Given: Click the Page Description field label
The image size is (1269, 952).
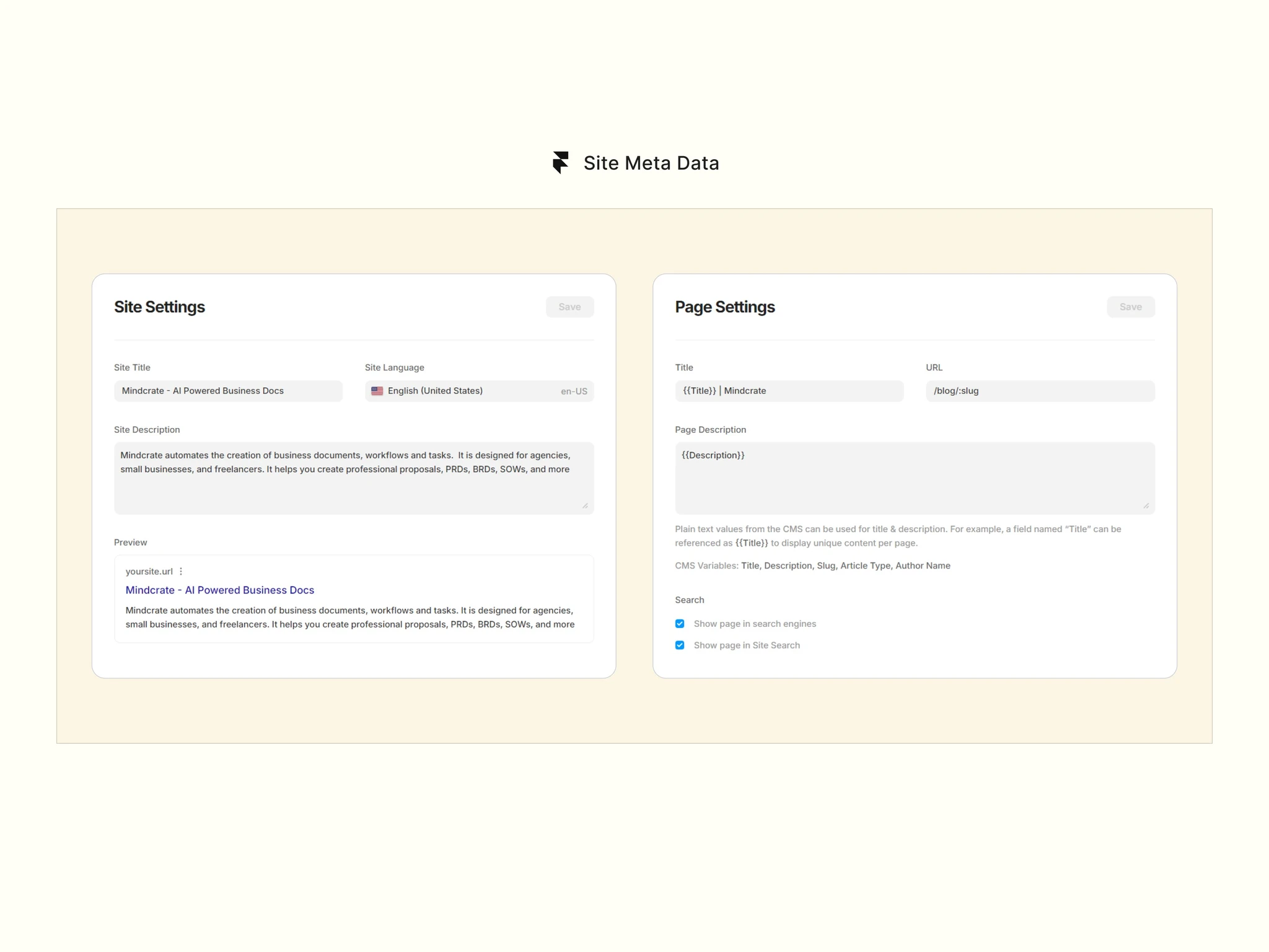Looking at the screenshot, I should click(x=710, y=430).
